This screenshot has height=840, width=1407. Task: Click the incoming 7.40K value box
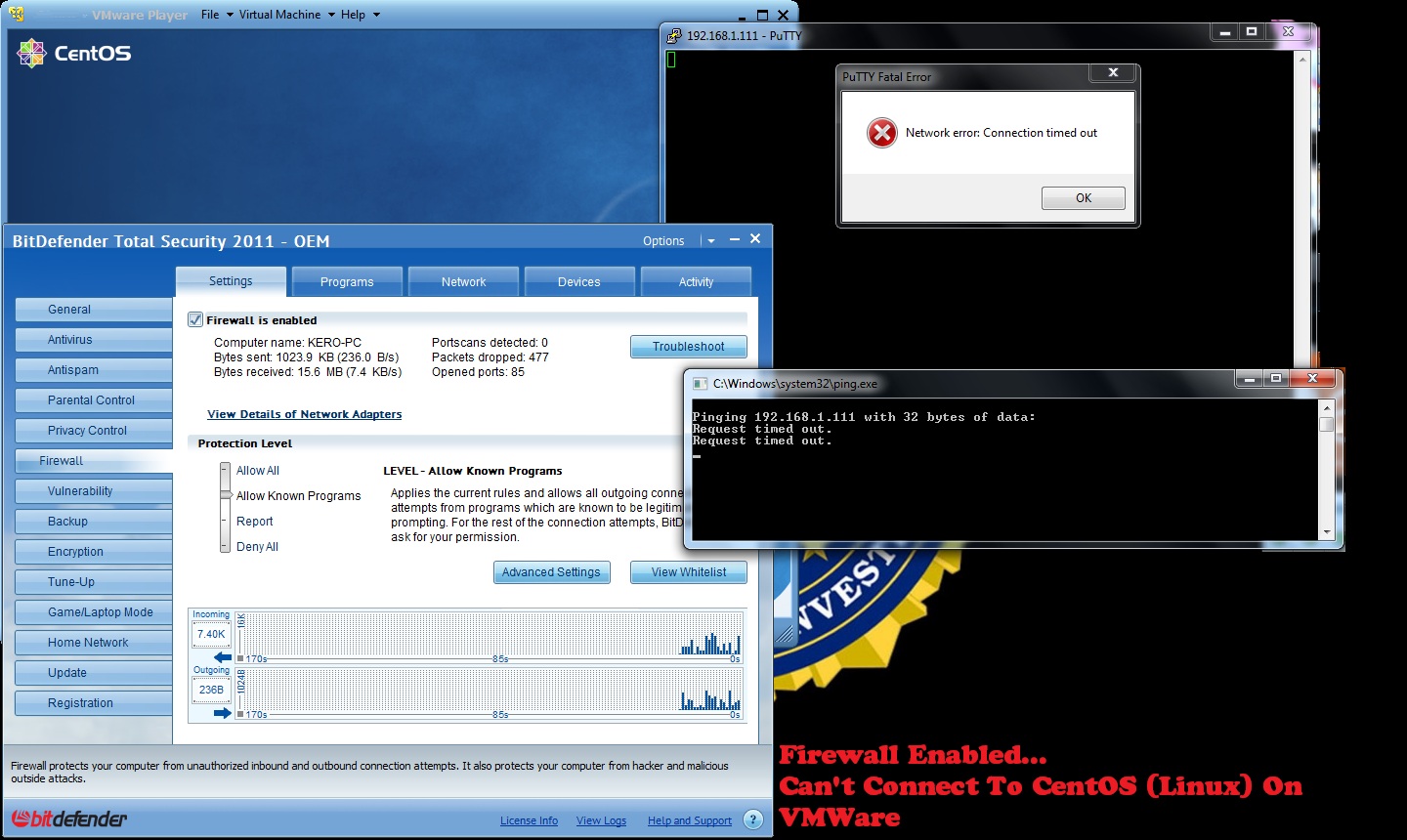click(x=211, y=634)
